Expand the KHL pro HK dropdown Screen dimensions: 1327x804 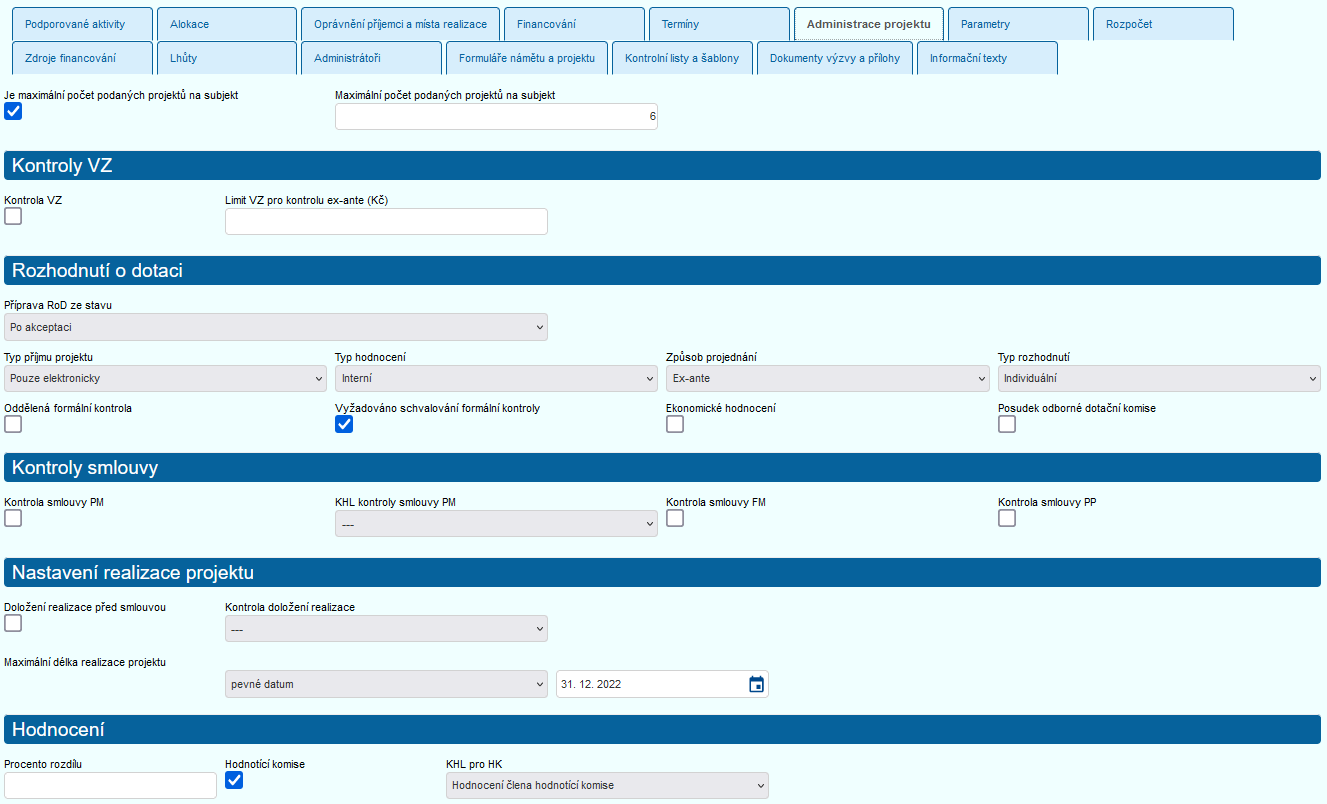(x=607, y=785)
